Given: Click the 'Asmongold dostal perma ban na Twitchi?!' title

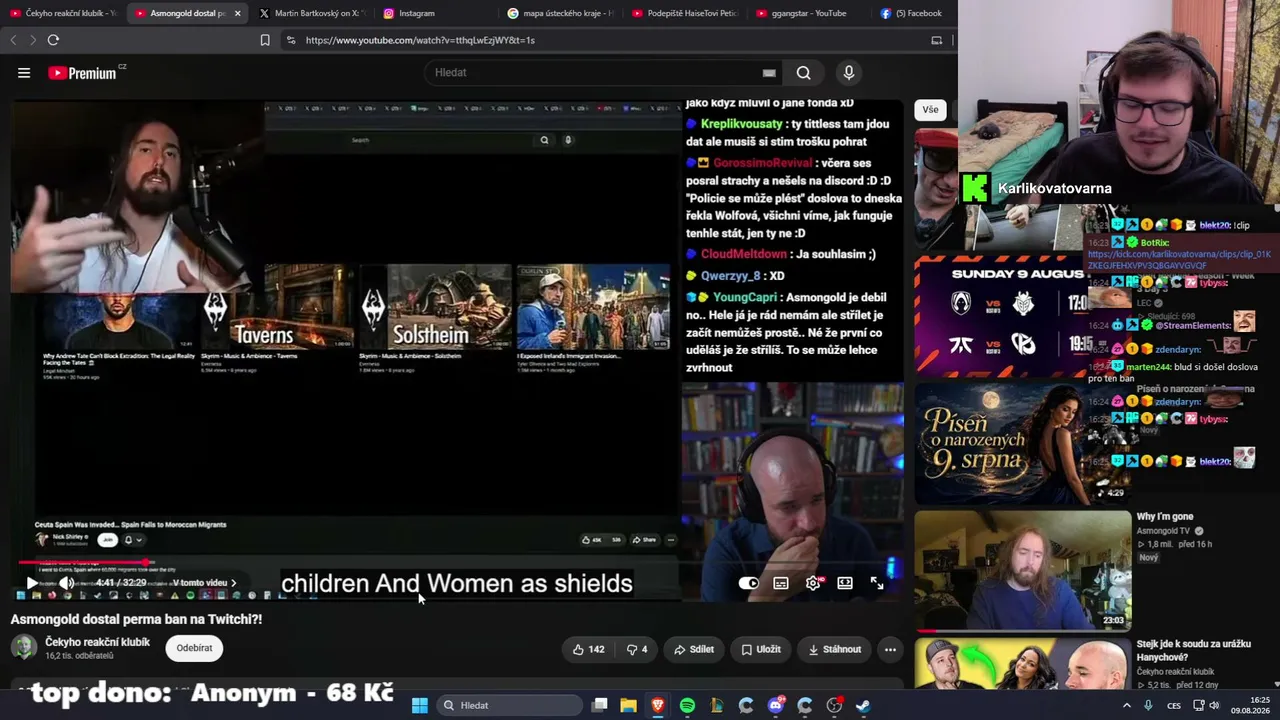Looking at the screenshot, I should tap(136, 619).
